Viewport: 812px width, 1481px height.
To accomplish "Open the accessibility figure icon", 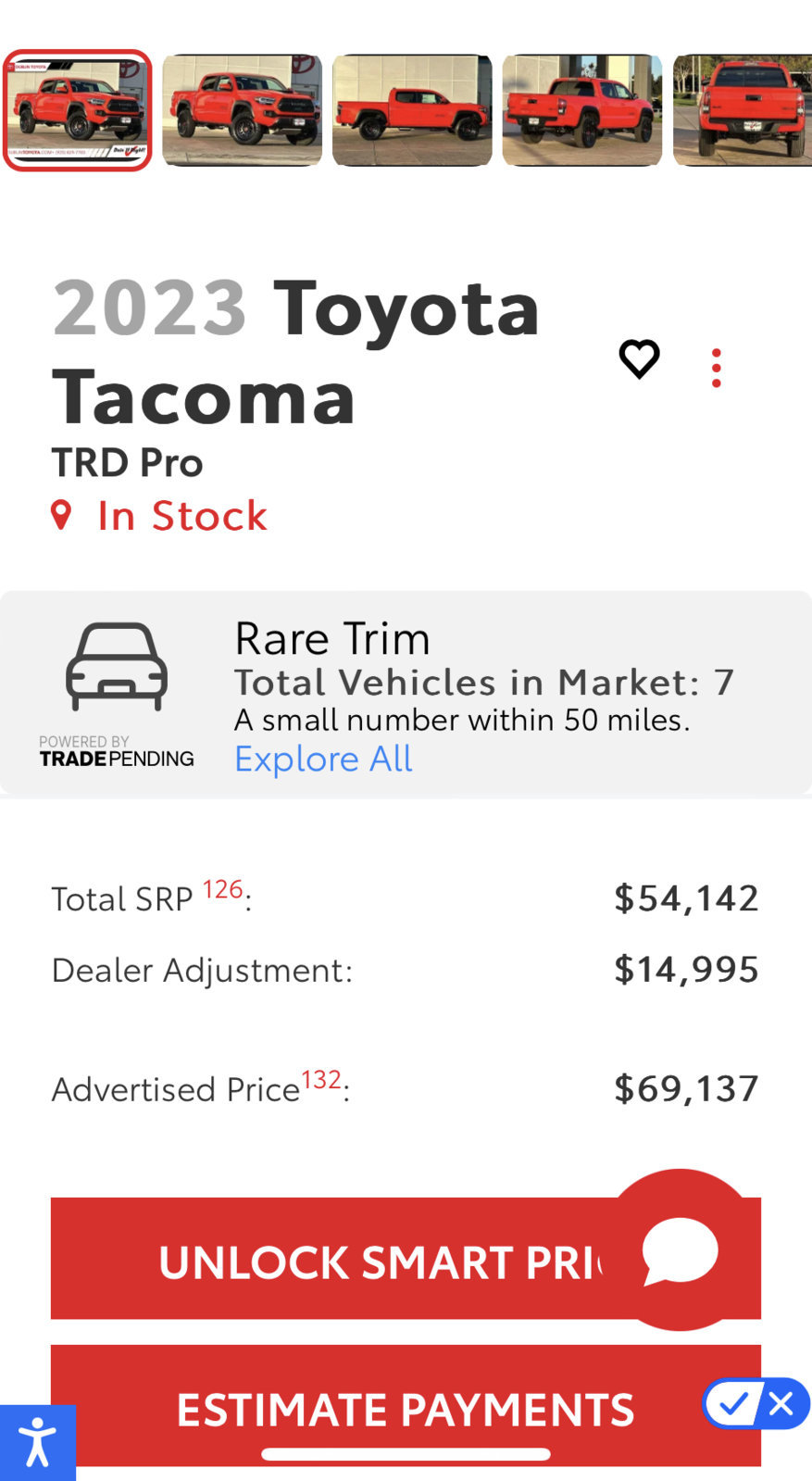I will pyautogui.click(x=38, y=1443).
